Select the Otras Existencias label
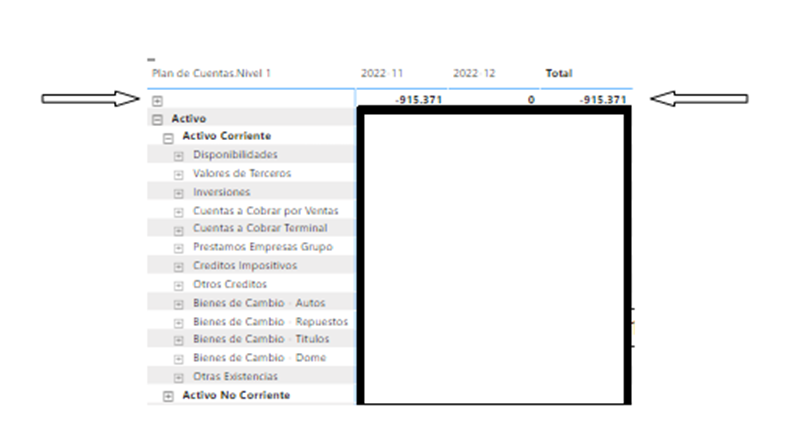Viewport: 796px width, 443px height. [x=236, y=377]
